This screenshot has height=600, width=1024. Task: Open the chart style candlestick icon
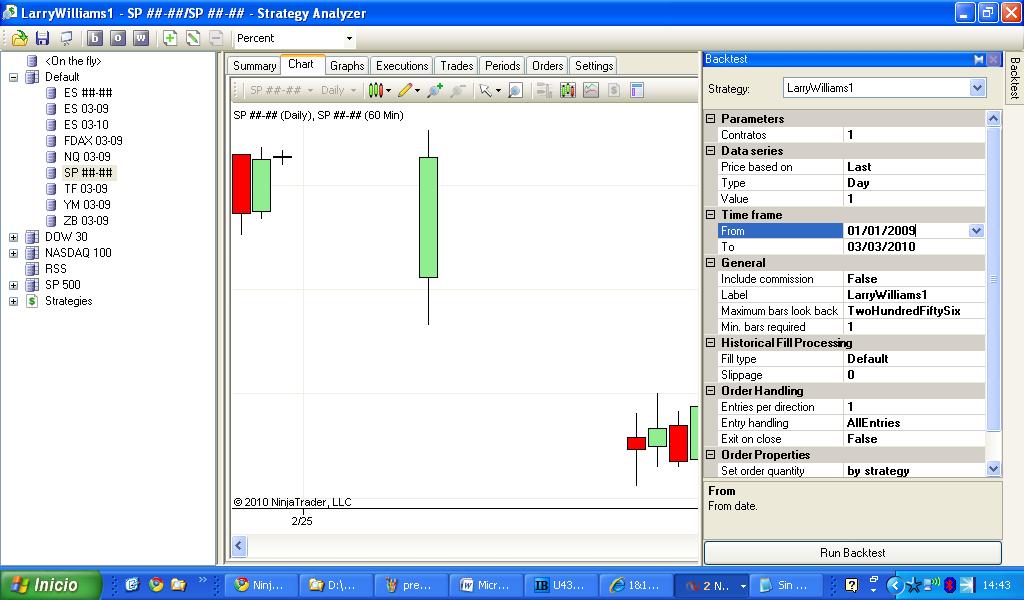click(x=379, y=90)
